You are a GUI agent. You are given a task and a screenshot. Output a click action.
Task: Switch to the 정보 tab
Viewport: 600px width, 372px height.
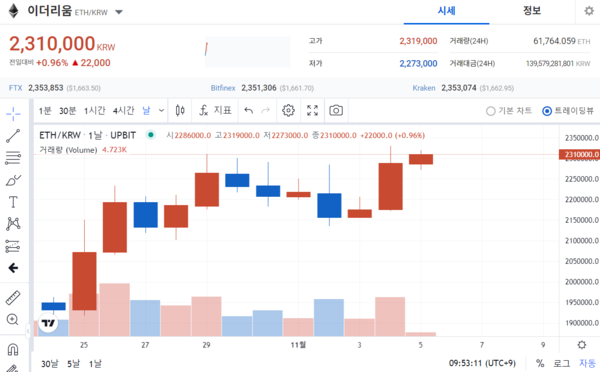[532, 11]
